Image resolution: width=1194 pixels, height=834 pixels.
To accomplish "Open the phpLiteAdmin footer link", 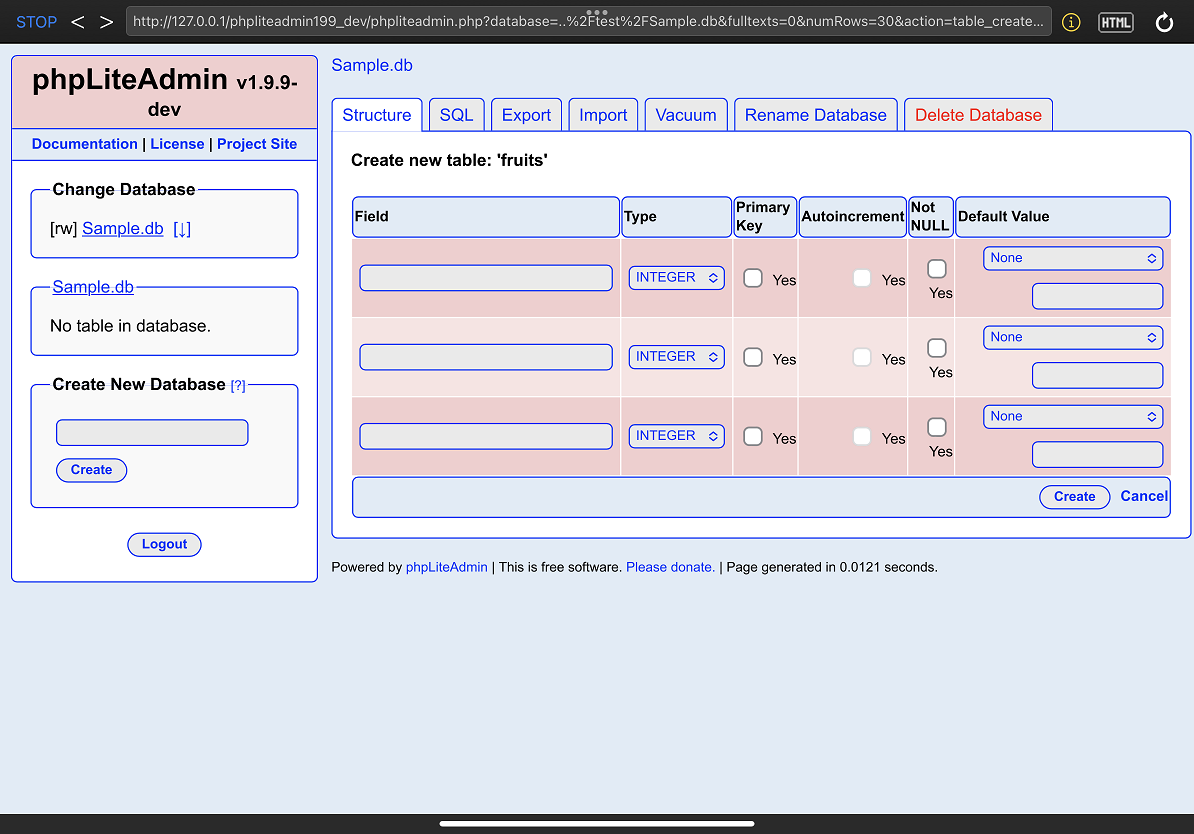I will click(x=446, y=567).
